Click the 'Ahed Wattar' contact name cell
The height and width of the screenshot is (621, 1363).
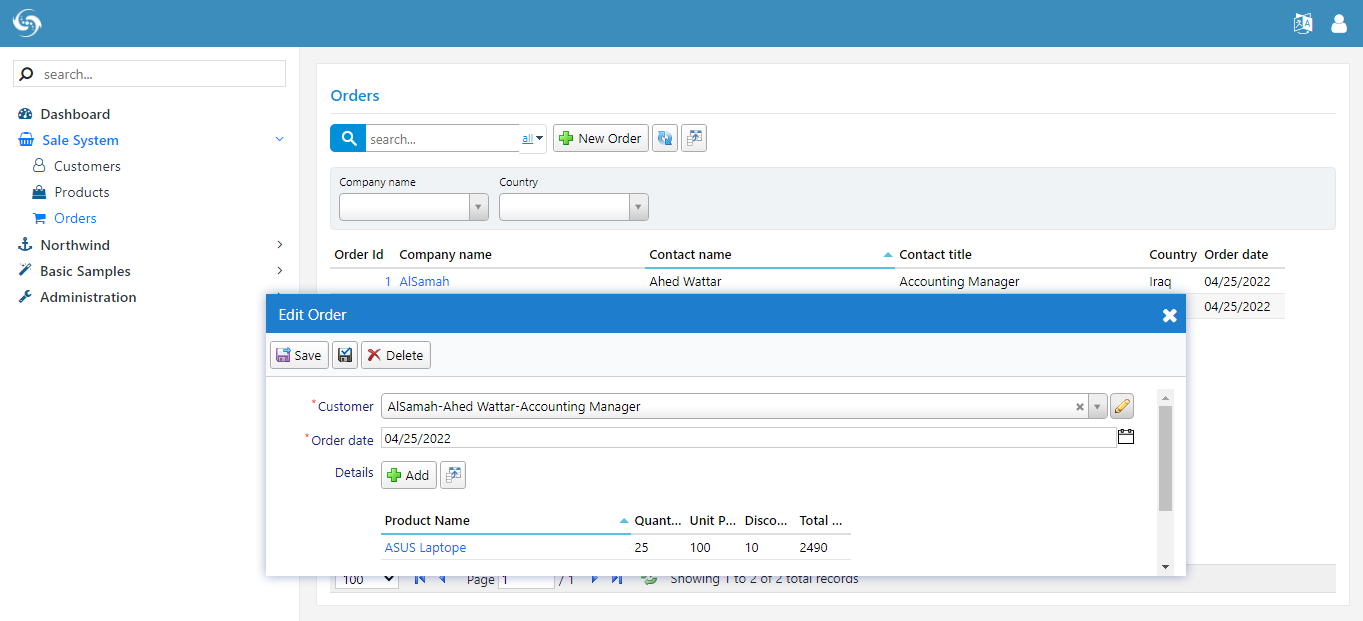pos(685,281)
